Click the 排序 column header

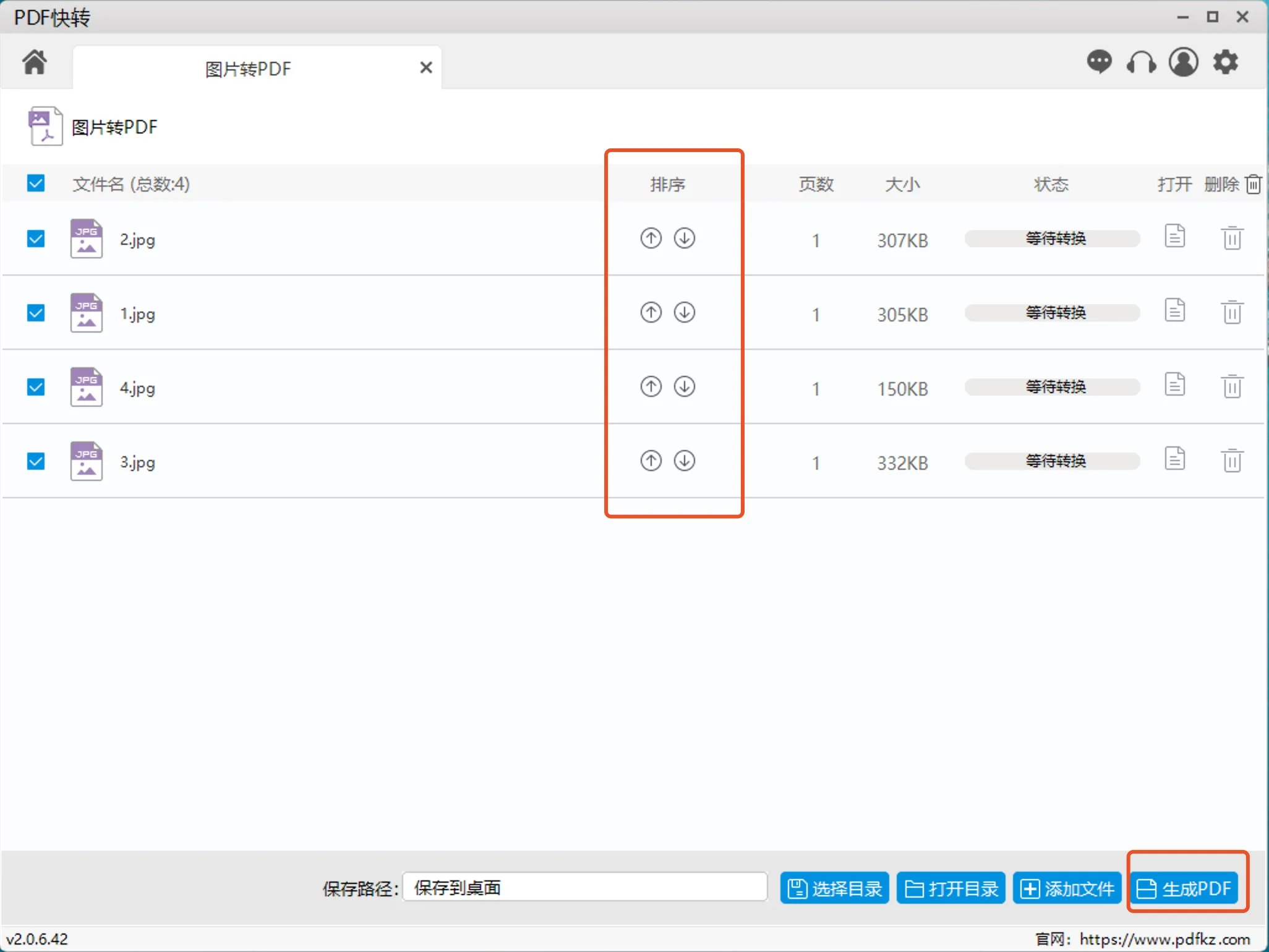[x=667, y=184]
